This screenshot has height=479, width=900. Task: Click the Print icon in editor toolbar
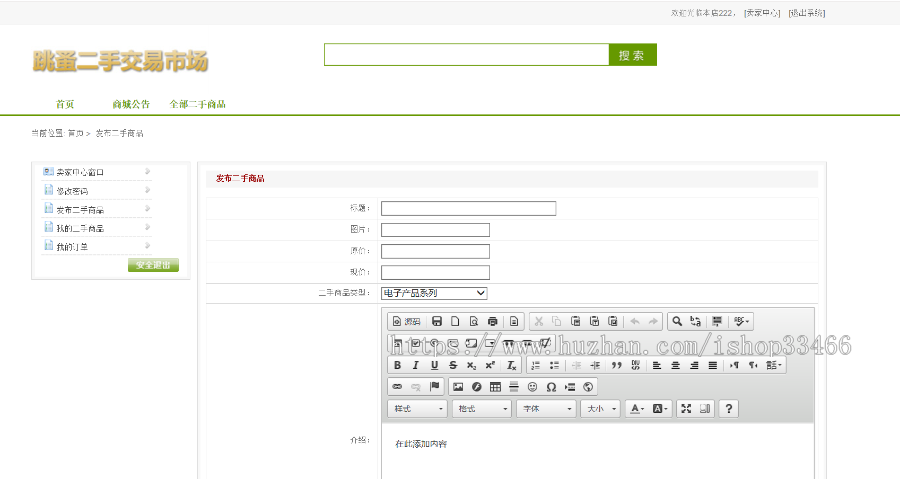pos(492,321)
